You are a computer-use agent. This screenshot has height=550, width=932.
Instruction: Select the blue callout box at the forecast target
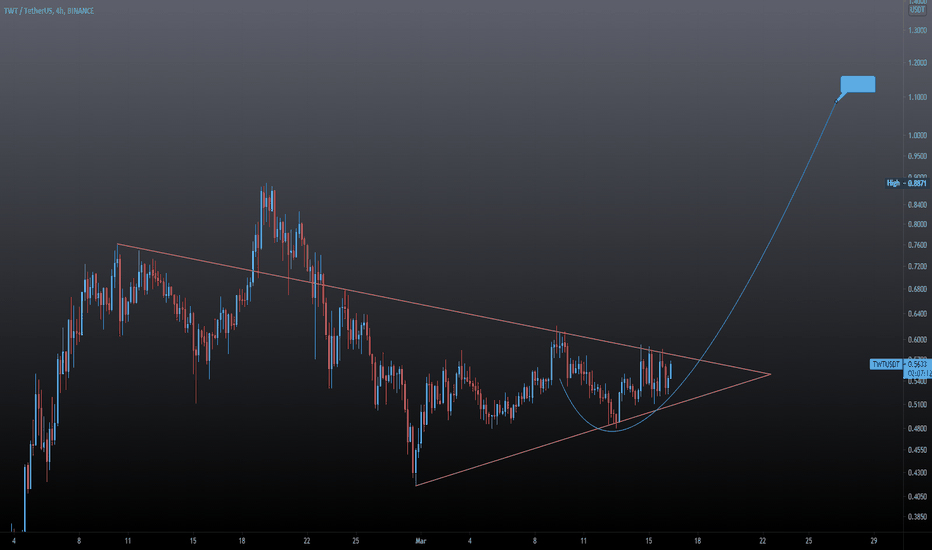click(858, 84)
